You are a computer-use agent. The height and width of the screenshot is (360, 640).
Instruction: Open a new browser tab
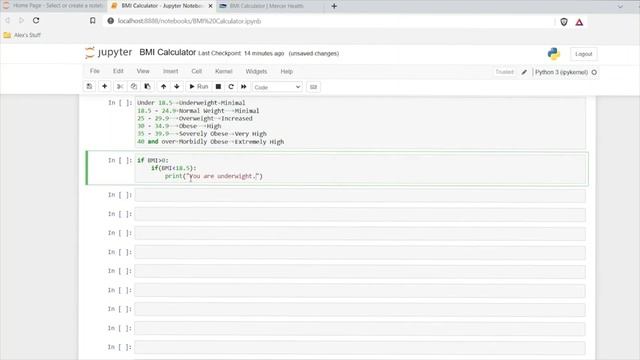coord(334,6)
